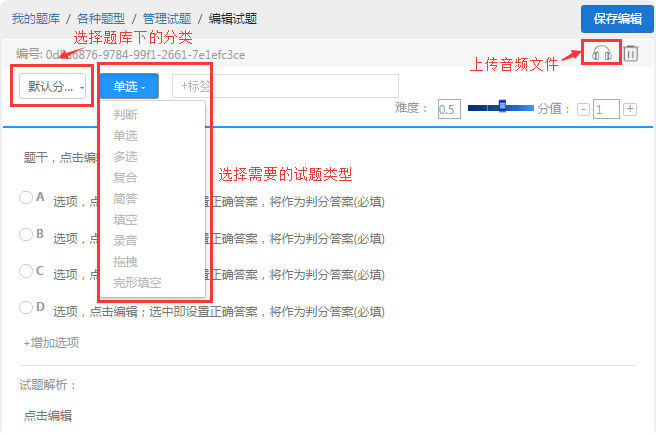Screen dimensions: 656x437
Task: Choose 判断 from the type menu
Action: pyautogui.click(x=125, y=115)
